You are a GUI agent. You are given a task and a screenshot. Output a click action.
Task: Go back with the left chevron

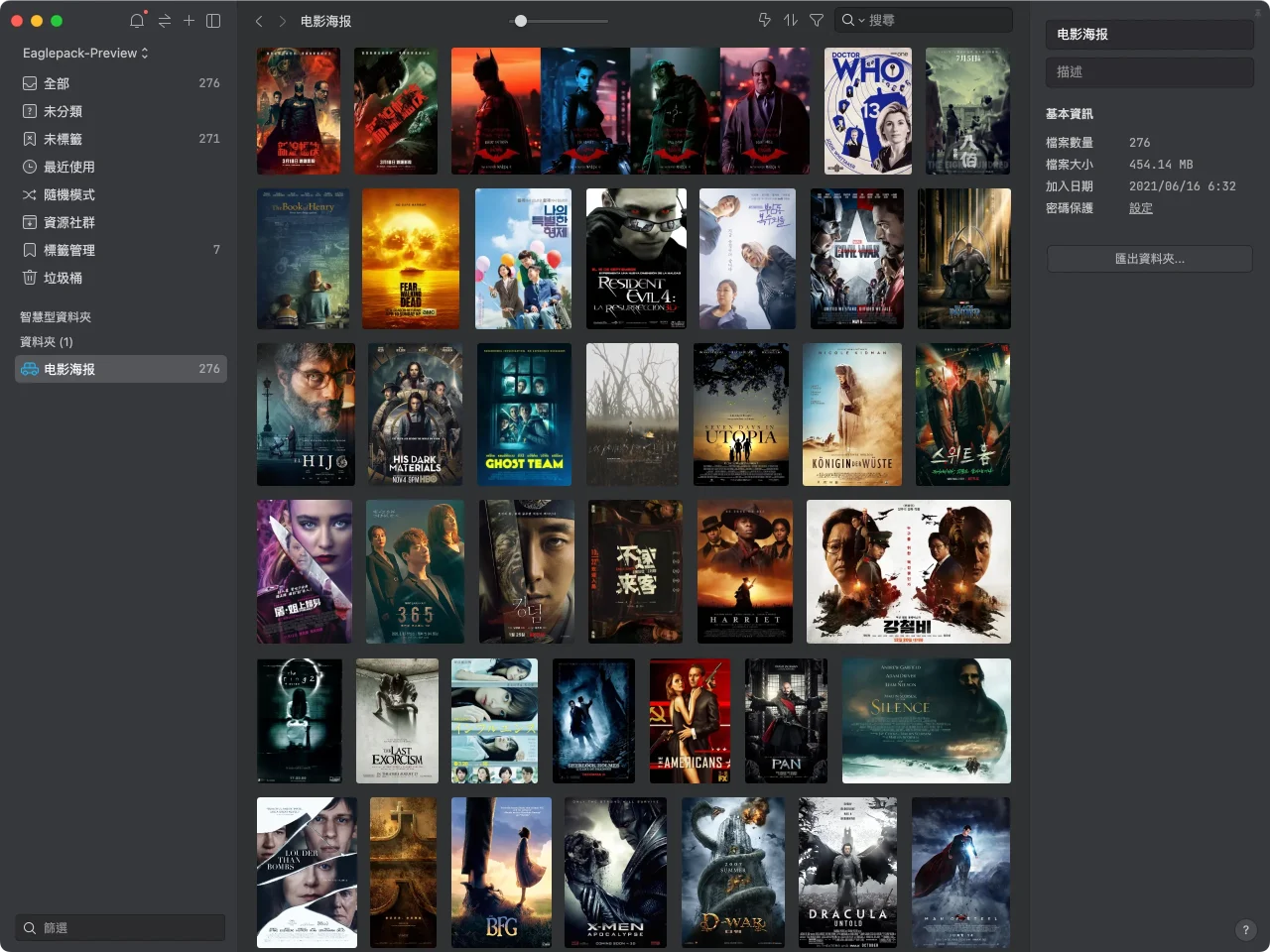259,21
